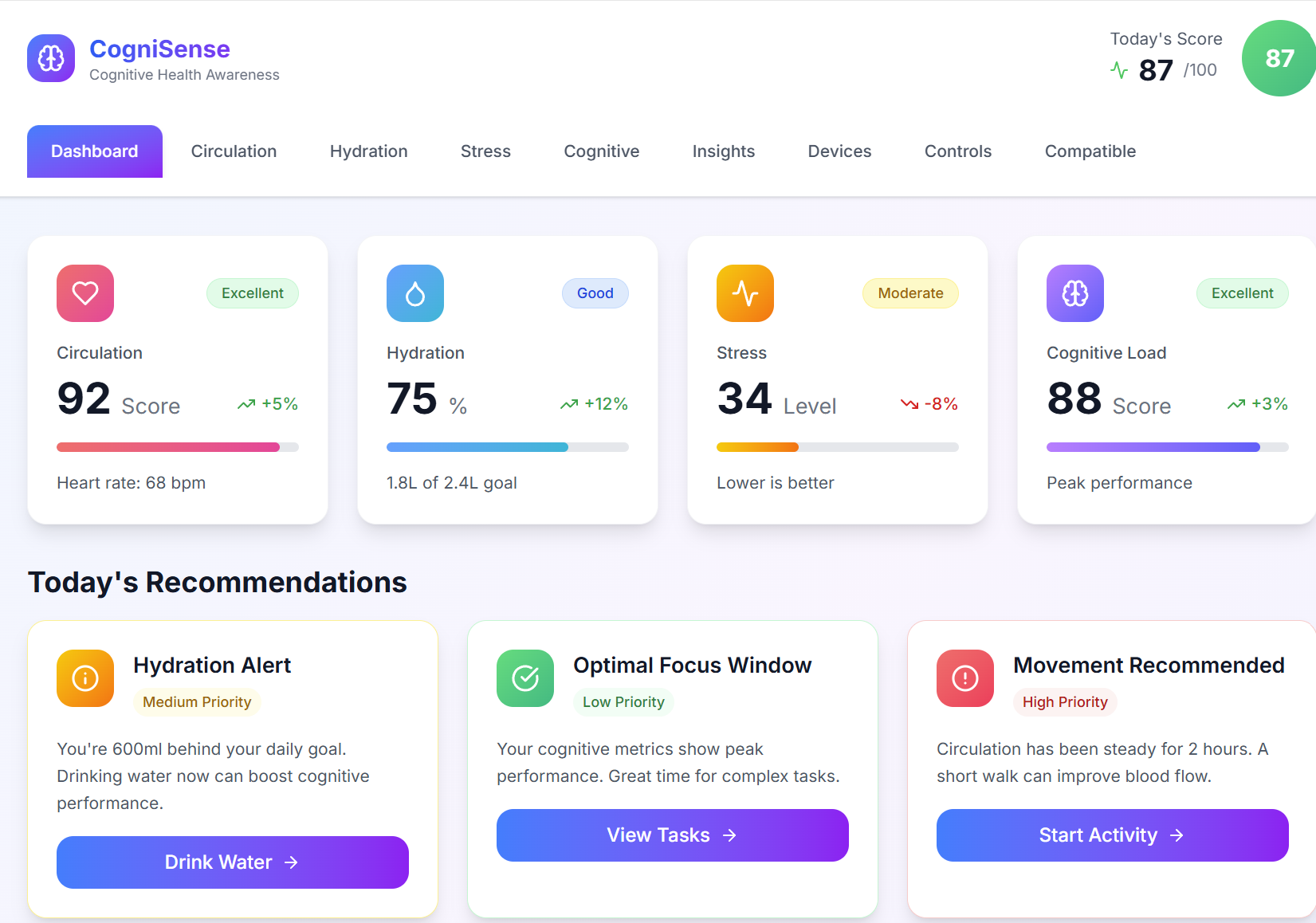Switch to the Hydration tab

click(368, 151)
